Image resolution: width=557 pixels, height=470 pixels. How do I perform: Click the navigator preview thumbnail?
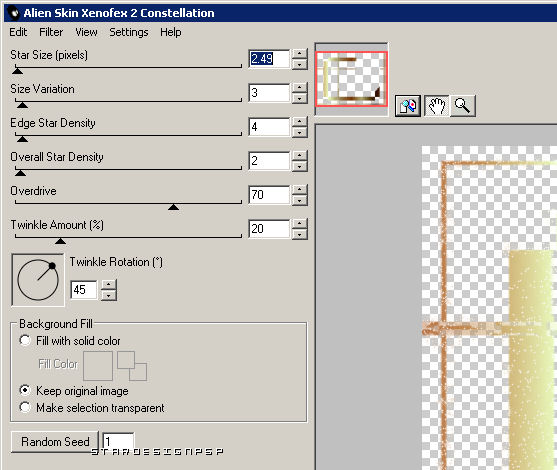351,79
